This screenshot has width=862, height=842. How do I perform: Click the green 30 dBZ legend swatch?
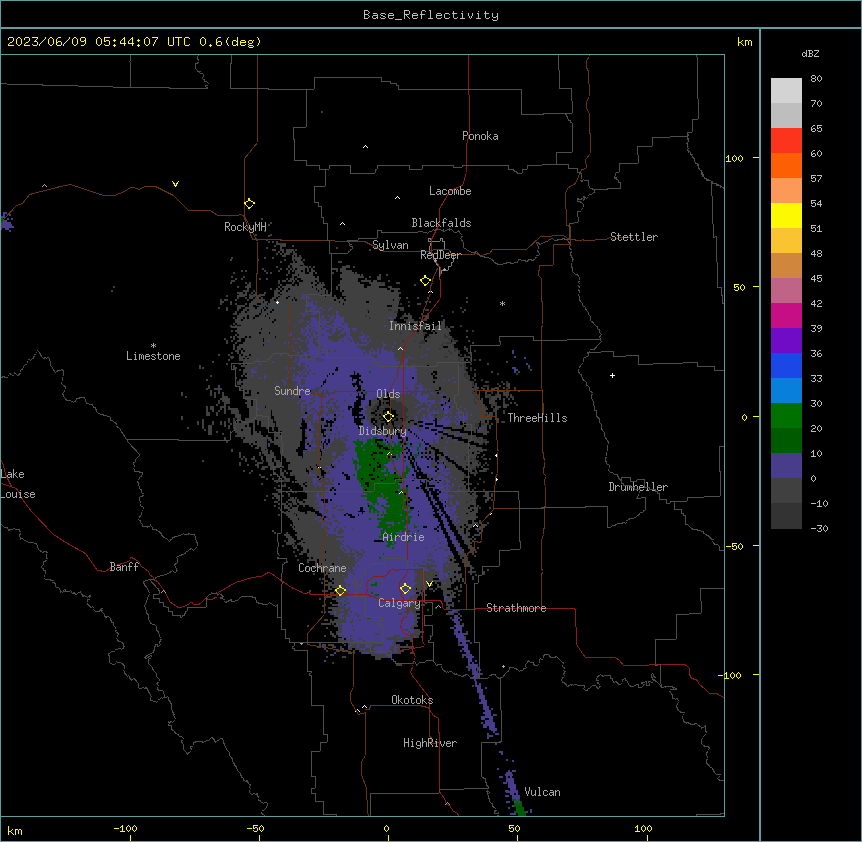pos(786,416)
